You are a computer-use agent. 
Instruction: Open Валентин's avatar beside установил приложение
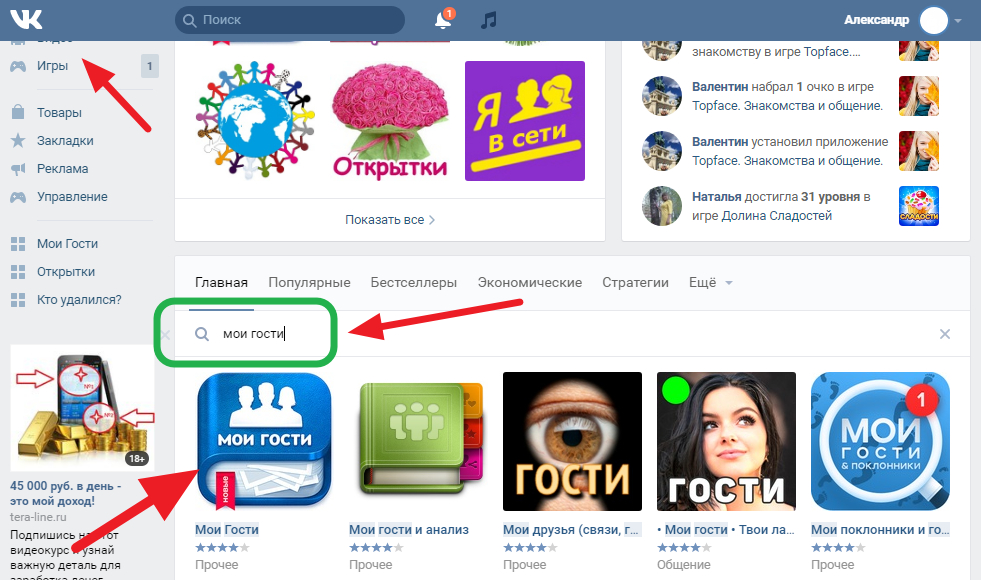pyautogui.click(x=662, y=151)
